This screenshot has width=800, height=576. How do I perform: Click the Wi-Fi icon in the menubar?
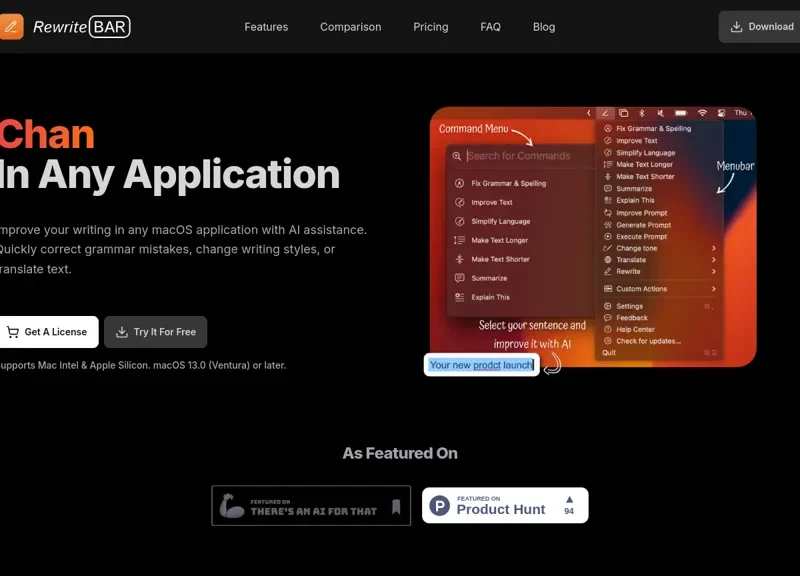coord(705,114)
